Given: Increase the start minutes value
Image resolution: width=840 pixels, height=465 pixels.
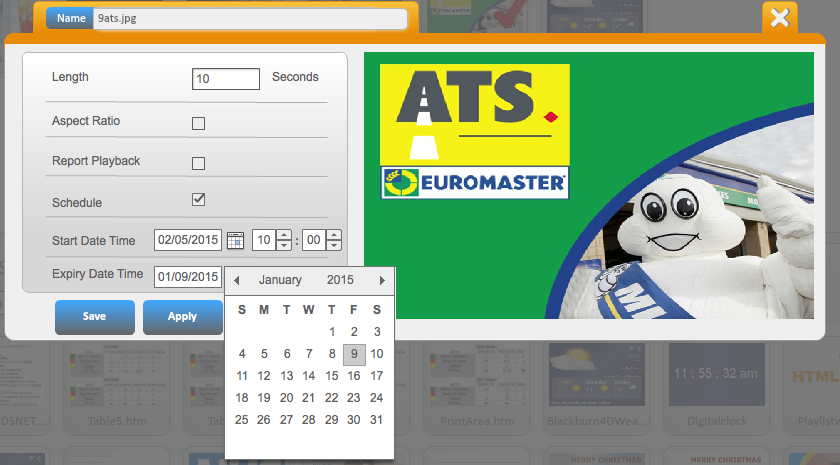Looking at the screenshot, I should pyautogui.click(x=334, y=235).
